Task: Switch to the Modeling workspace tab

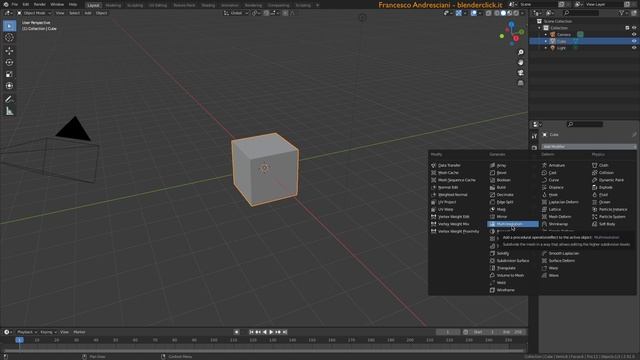Action: click(113, 5)
